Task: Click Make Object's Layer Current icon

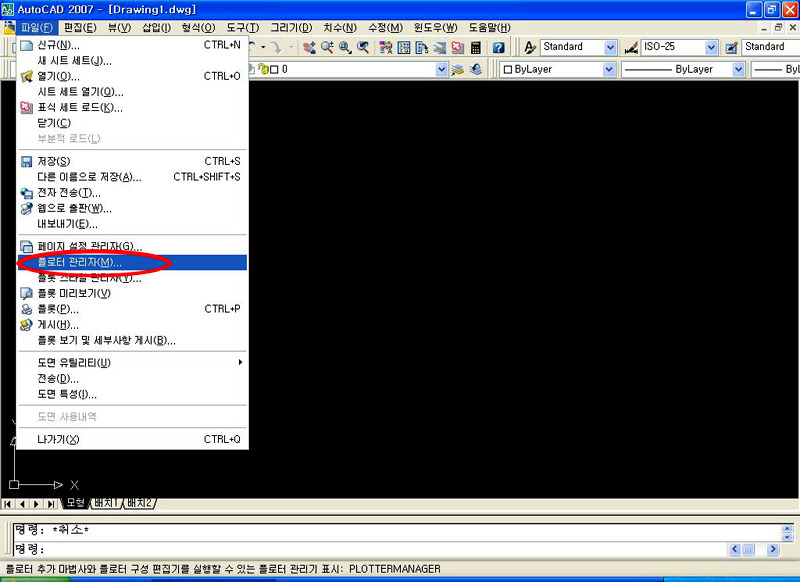Action: coord(458,69)
